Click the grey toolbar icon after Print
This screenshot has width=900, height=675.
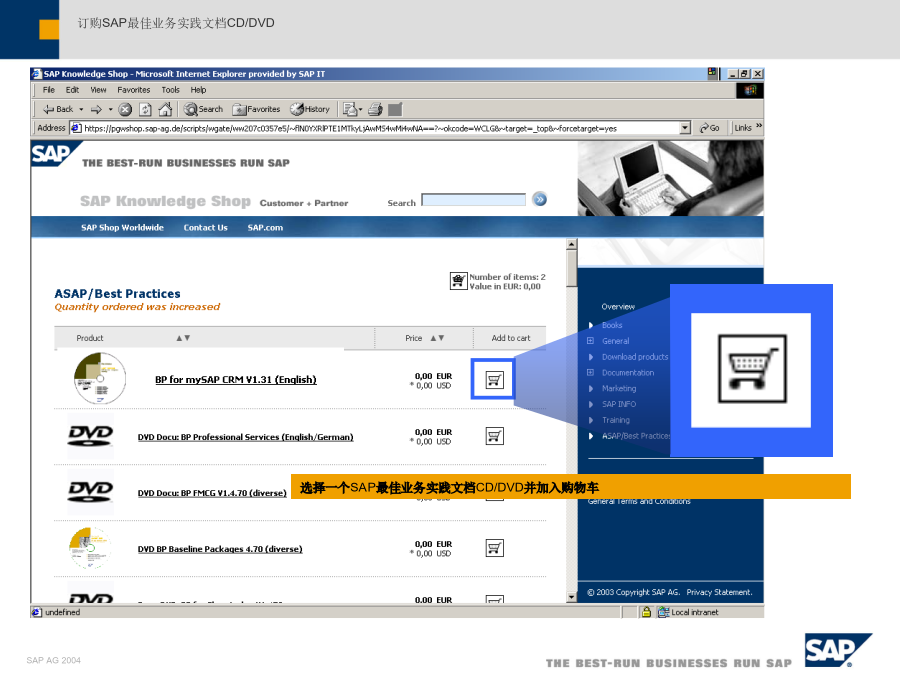395,109
